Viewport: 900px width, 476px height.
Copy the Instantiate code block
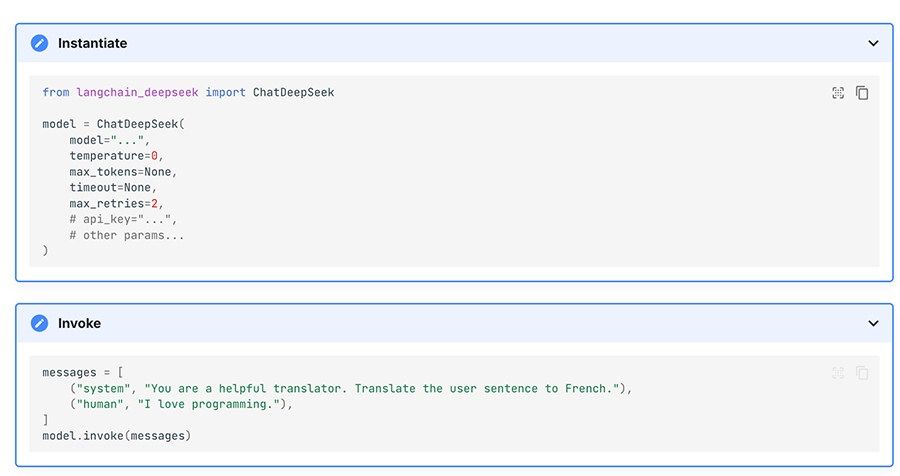point(862,92)
